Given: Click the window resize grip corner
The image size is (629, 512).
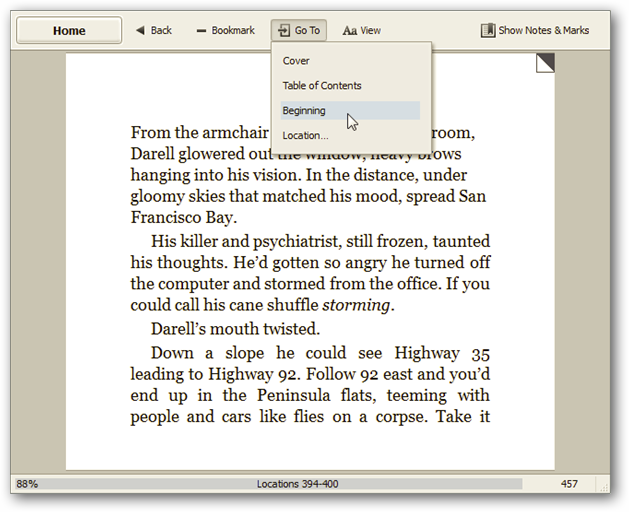Looking at the screenshot, I should coord(603,486).
